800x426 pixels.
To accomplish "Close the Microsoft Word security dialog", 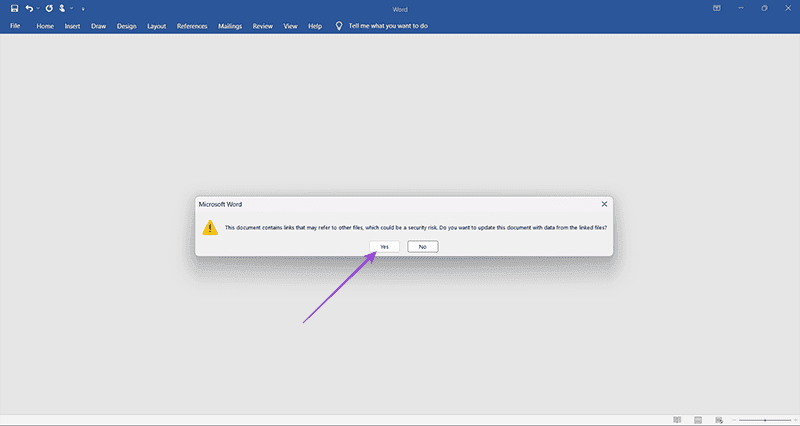I will tap(603, 204).
